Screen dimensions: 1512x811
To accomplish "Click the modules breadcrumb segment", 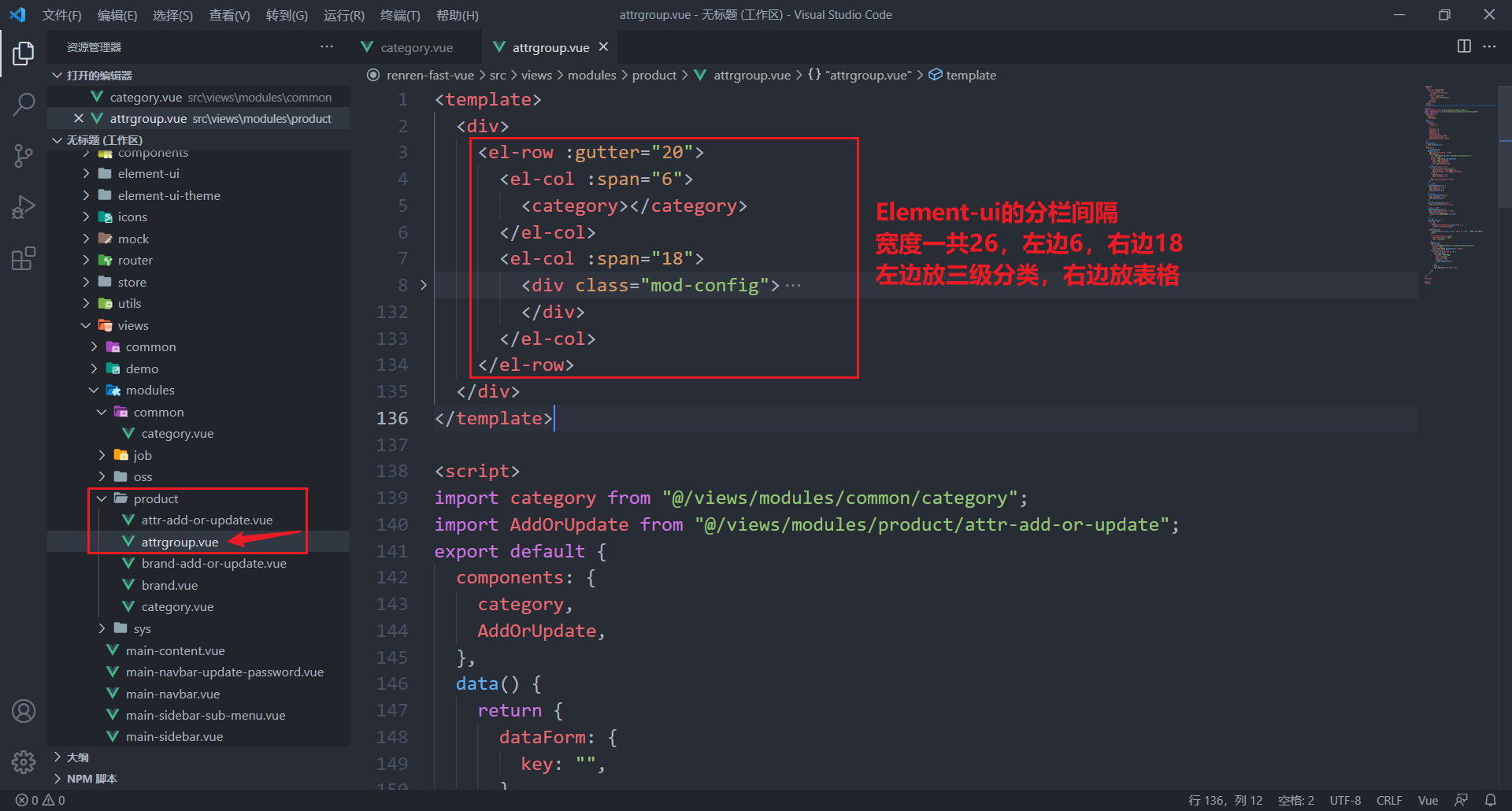I will (592, 75).
